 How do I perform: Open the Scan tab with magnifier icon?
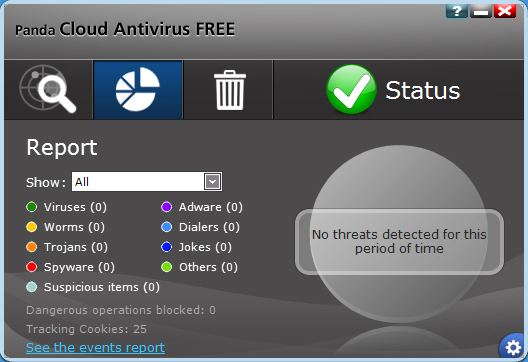click(x=48, y=89)
